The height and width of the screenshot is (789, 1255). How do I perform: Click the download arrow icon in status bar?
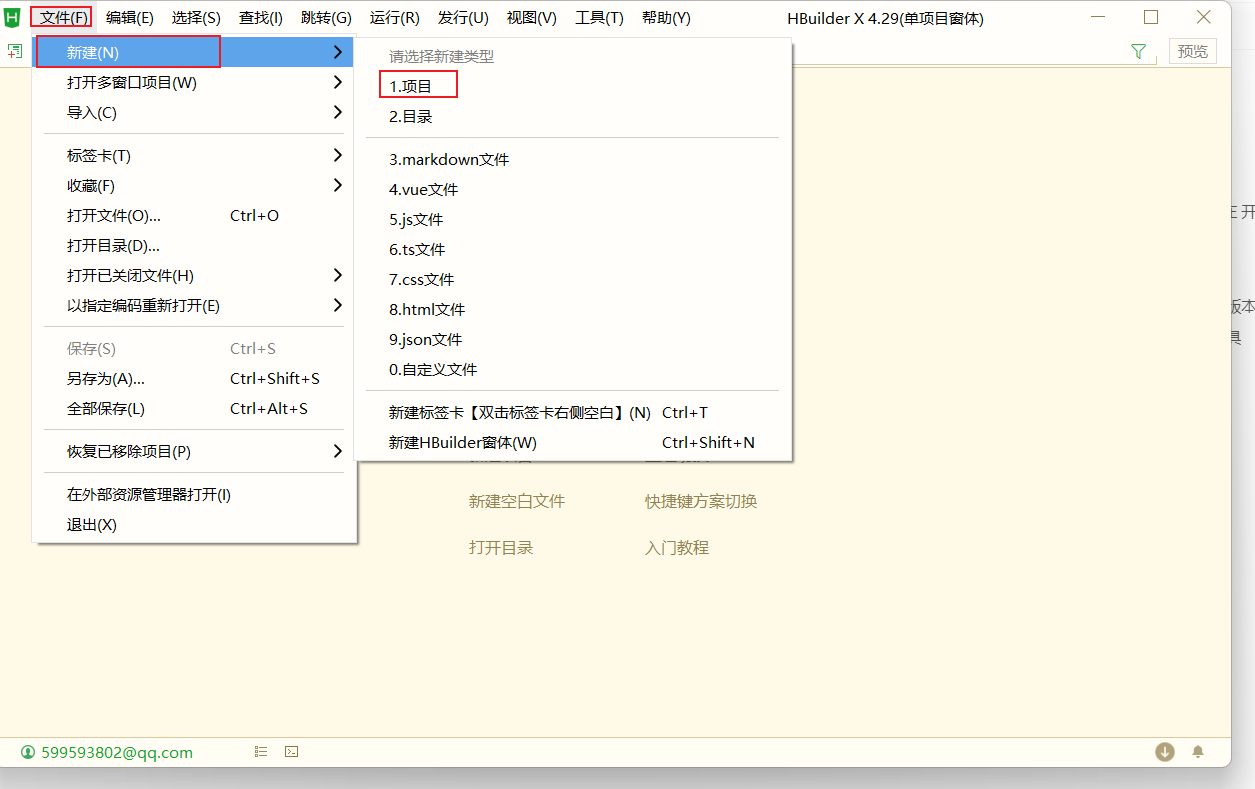pyautogui.click(x=1165, y=752)
